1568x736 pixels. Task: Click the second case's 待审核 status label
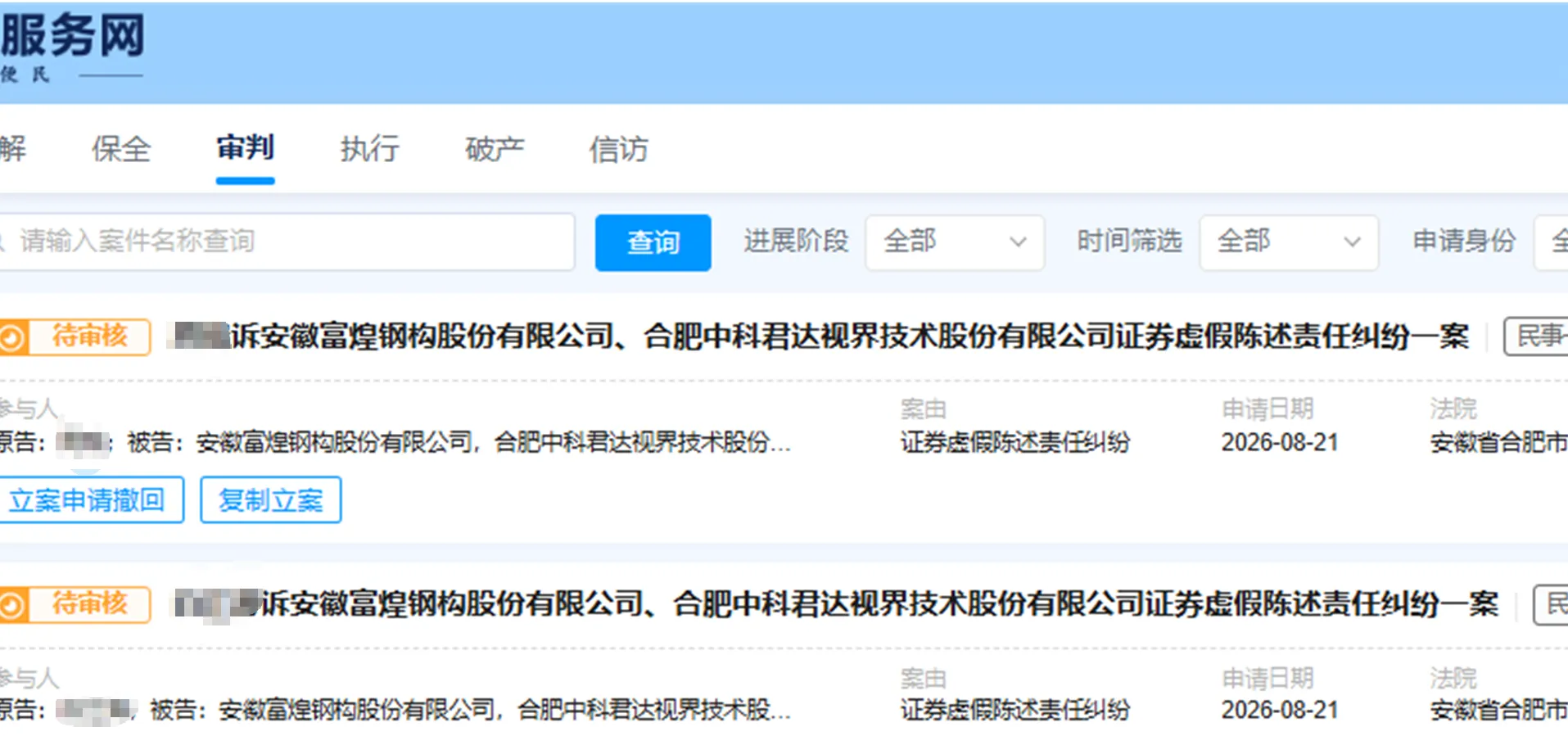click(x=90, y=604)
